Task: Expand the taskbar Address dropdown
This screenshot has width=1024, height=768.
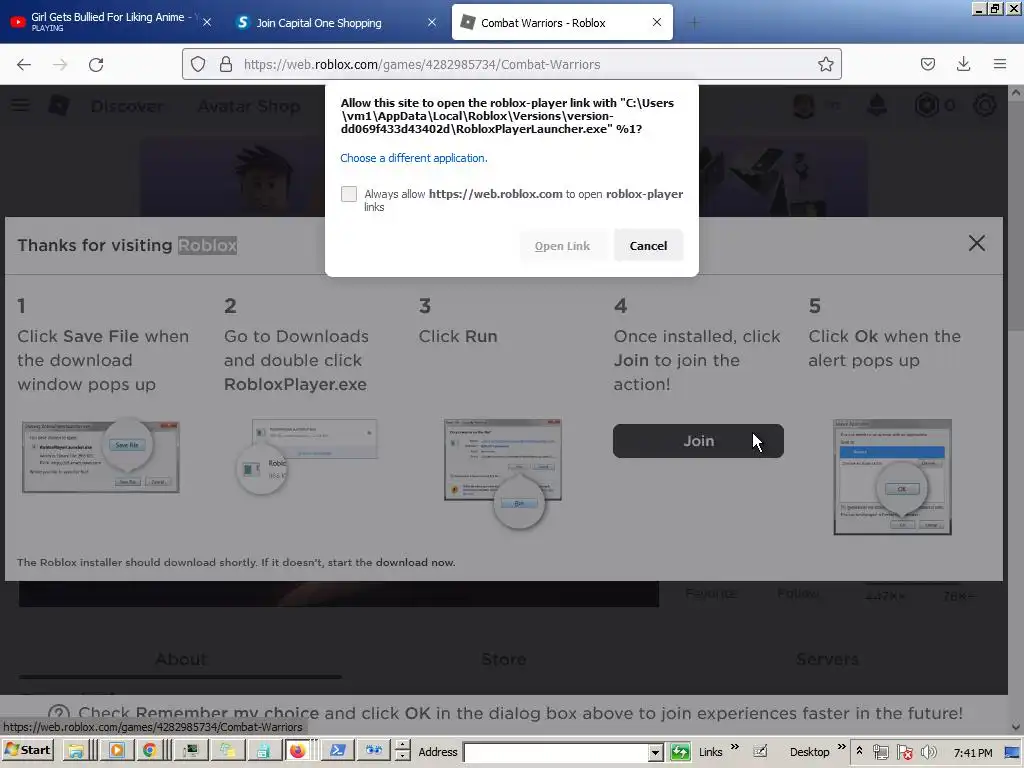Action: click(655, 753)
